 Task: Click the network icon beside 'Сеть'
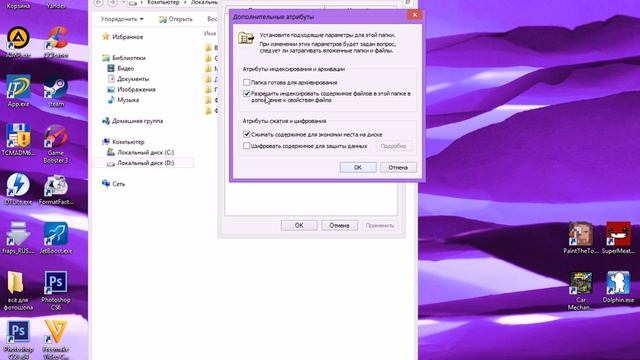[x=106, y=183]
